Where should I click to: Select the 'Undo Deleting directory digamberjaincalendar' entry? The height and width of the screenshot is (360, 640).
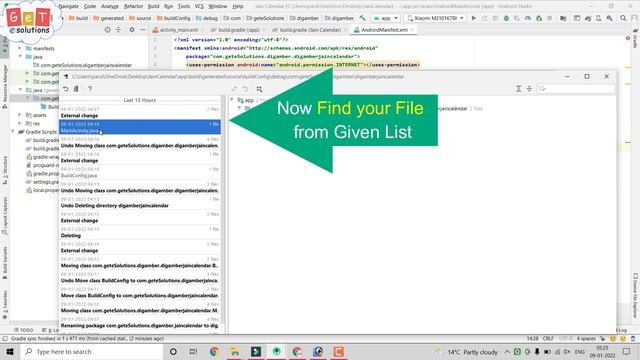(x=140, y=202)
